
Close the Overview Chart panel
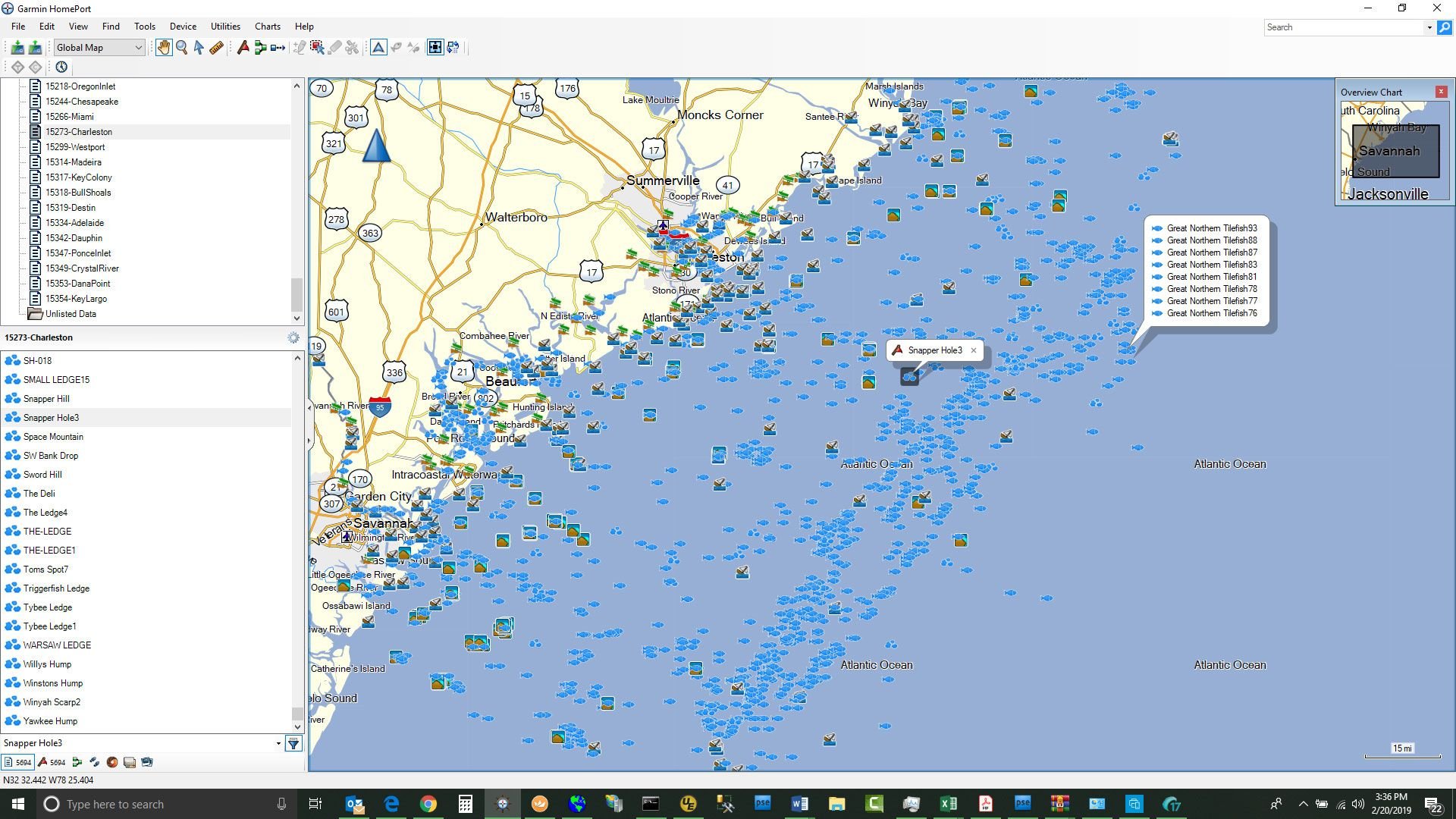tap(1441, 92)
